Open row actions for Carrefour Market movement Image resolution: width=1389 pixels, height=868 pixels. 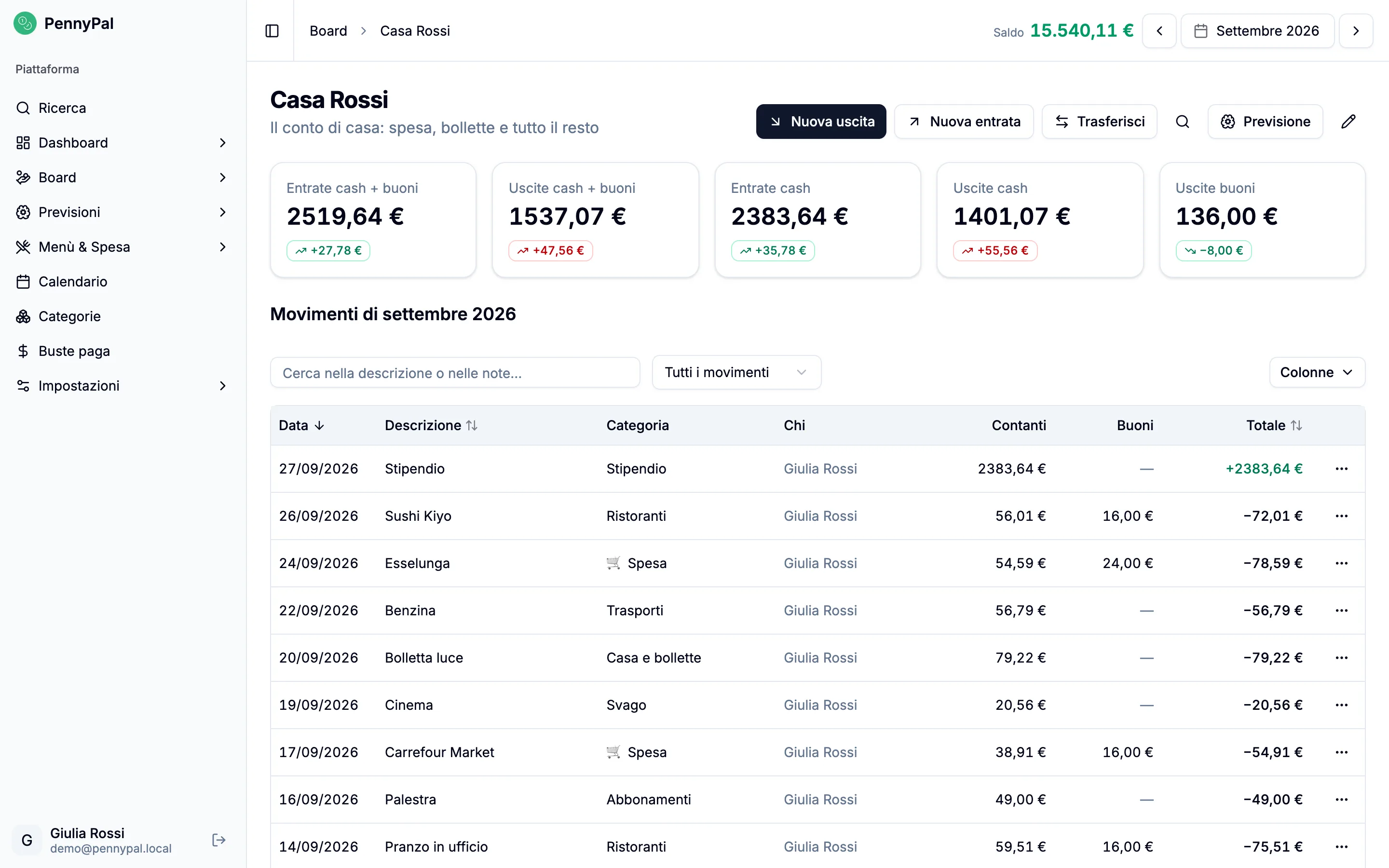(x=1341, y=752)
